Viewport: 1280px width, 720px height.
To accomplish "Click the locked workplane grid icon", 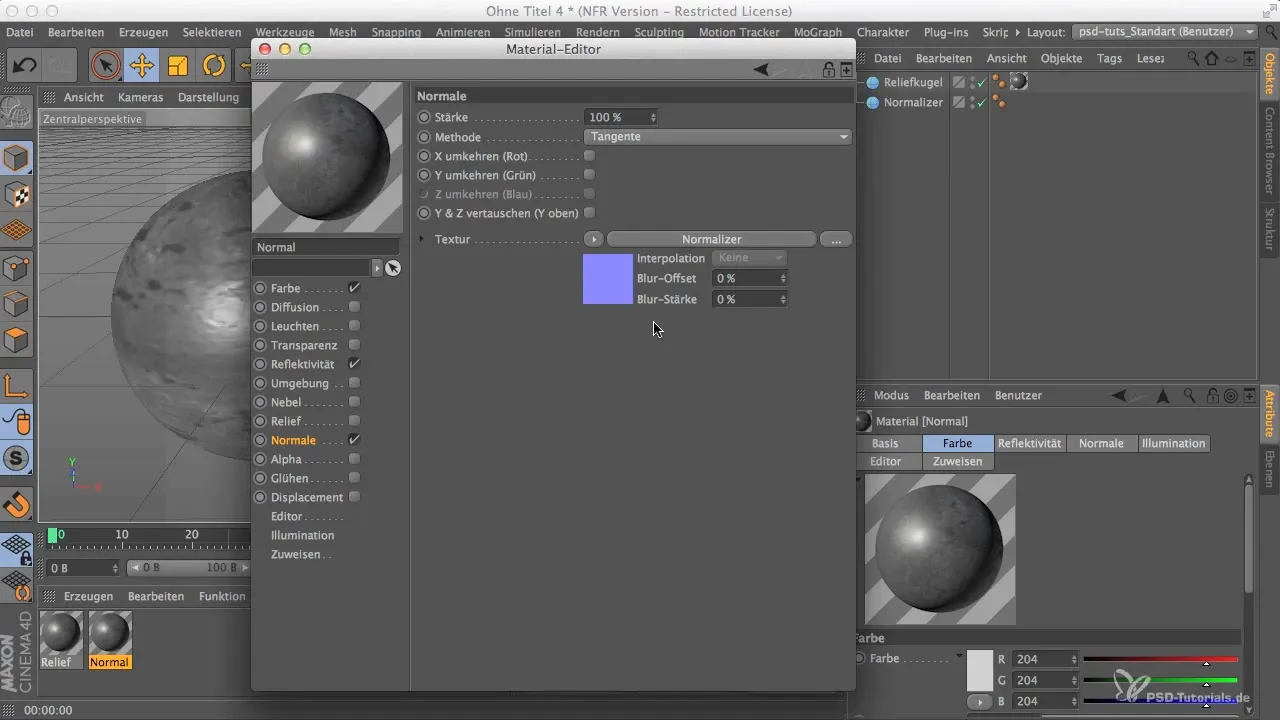I will pyautogui.click(x=17, y=550).
